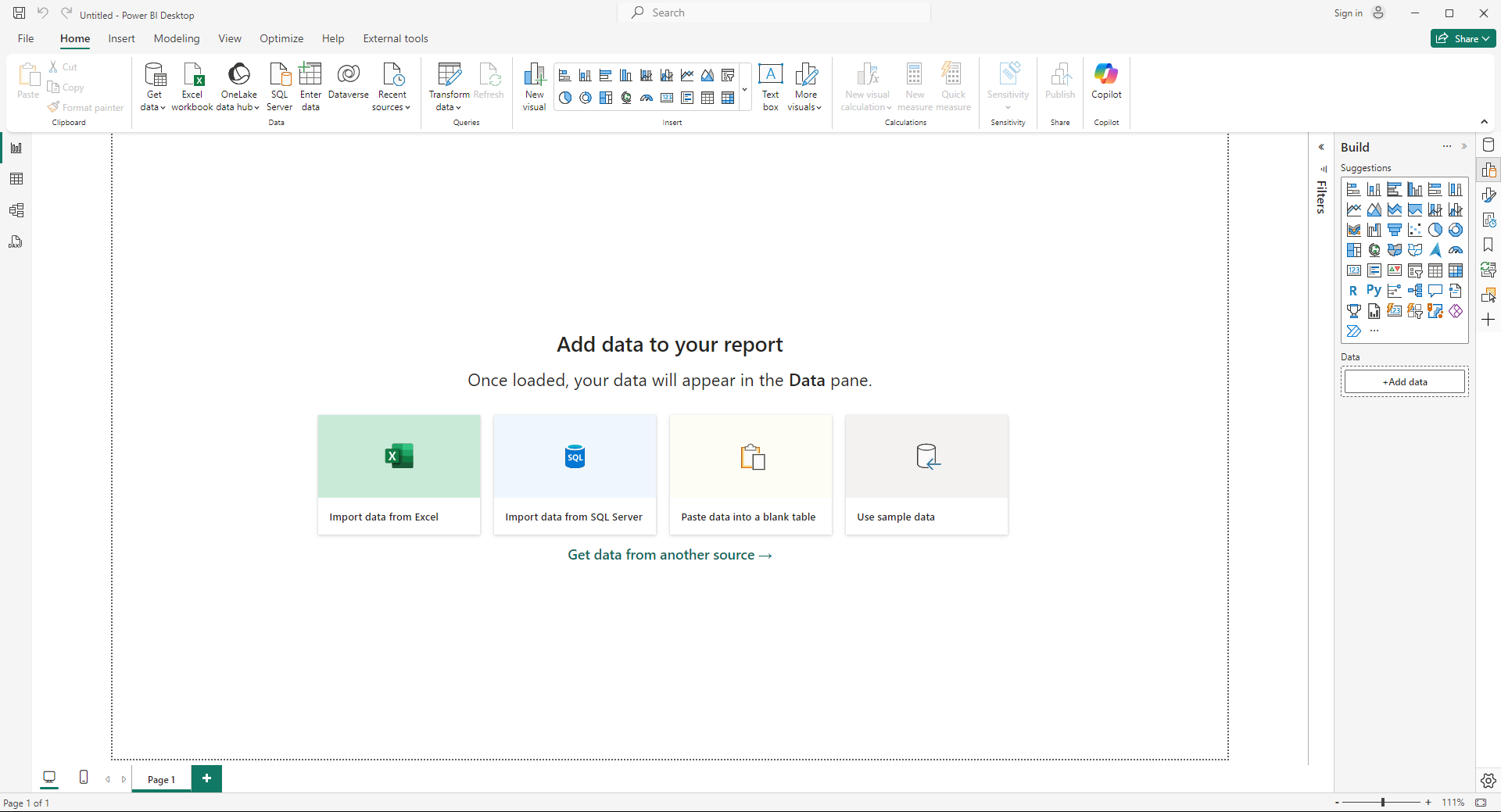Image resolution: width=1501 pixels, height=812 pixels.
Task: Expand ribbon visual gallery chevron
Action: 744,88
